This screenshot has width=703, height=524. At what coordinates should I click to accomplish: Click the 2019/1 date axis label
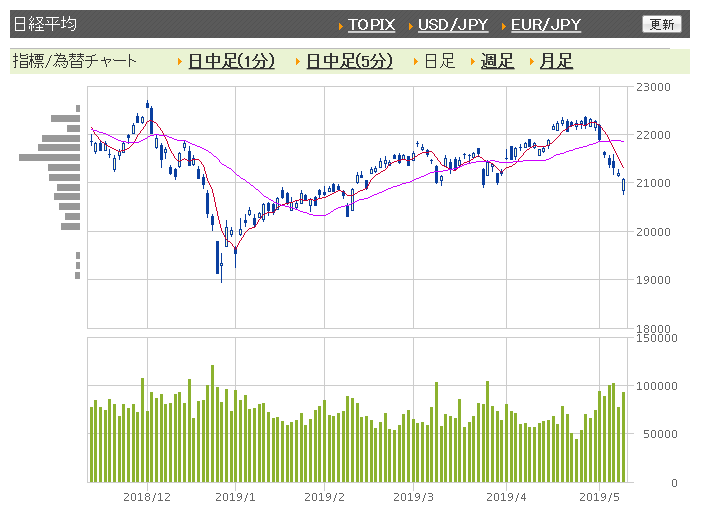235,497
